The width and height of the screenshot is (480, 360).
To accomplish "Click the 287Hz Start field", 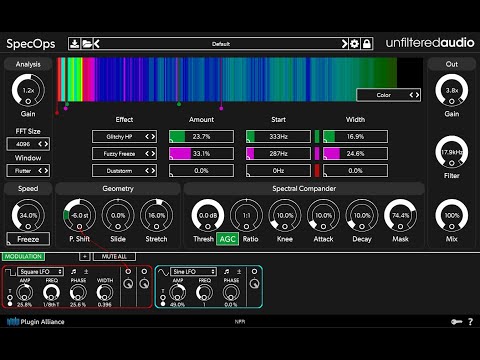I will (x=278, y=154).
